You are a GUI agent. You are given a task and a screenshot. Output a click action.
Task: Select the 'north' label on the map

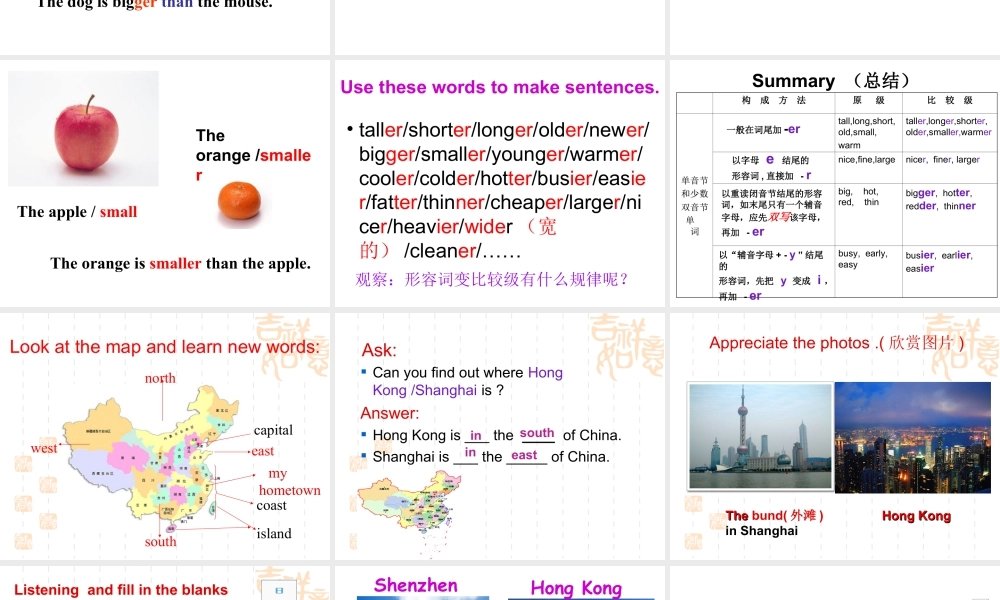[x=161, y=378]
